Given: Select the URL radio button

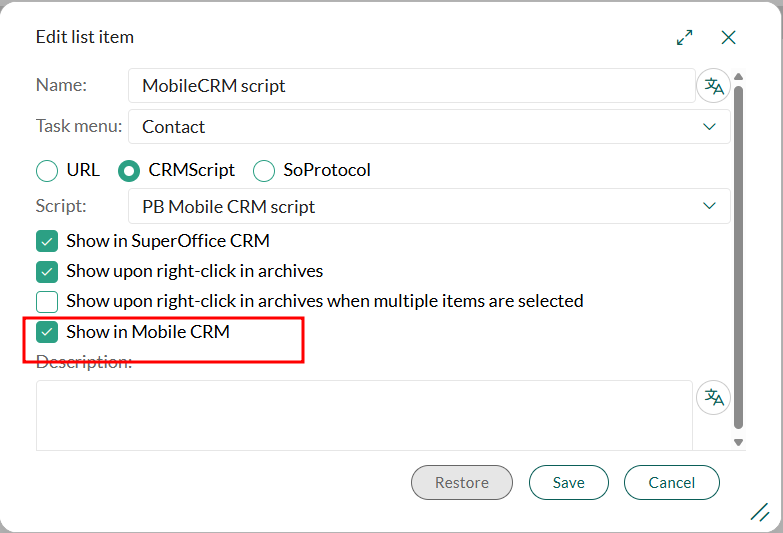Looking at the screenshot, I should click(x=47, y=171).
